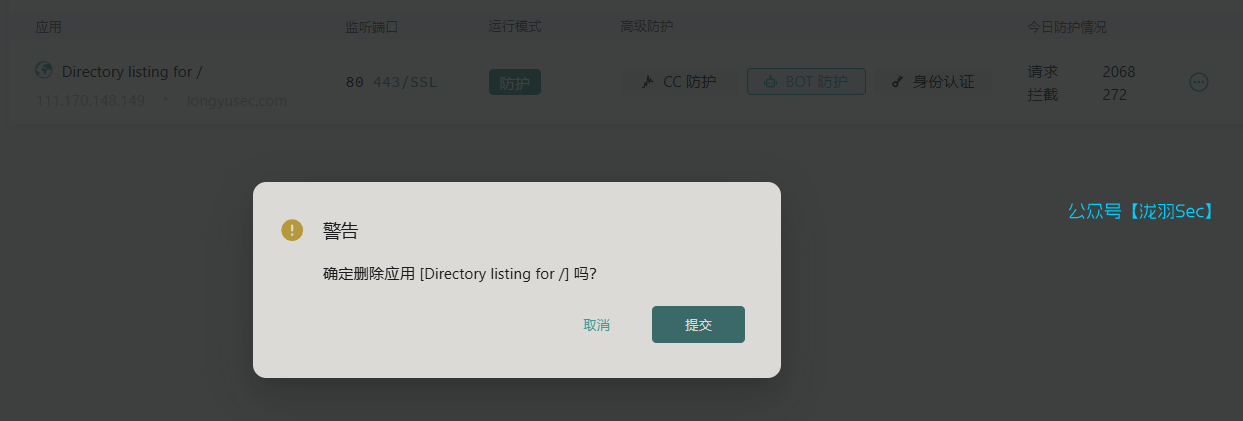Click the 高级防护 column header
Viewport: 1243px width, 421px height.
click(x=647, y=26)
